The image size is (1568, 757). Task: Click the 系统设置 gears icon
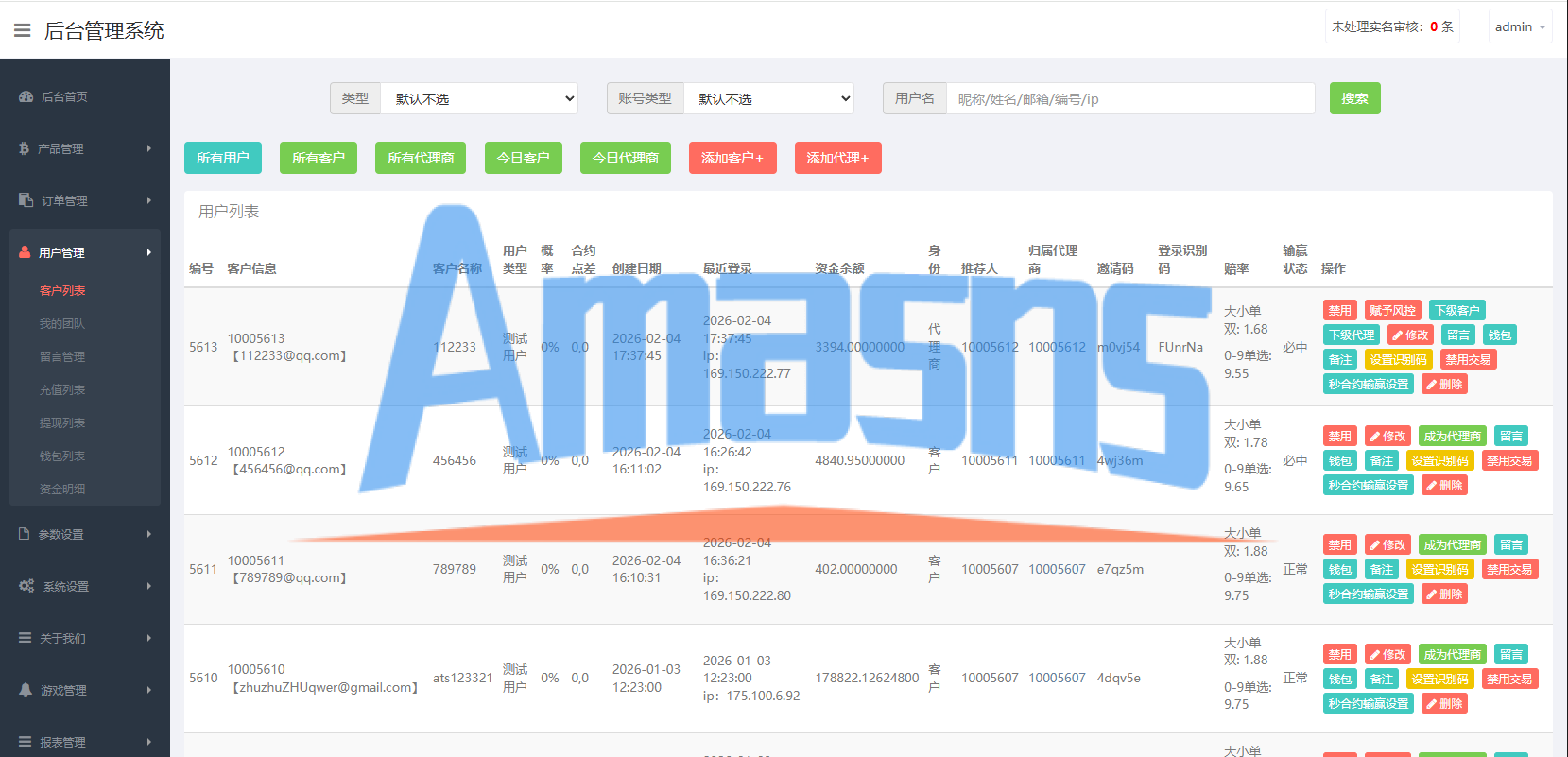(26, 586)
